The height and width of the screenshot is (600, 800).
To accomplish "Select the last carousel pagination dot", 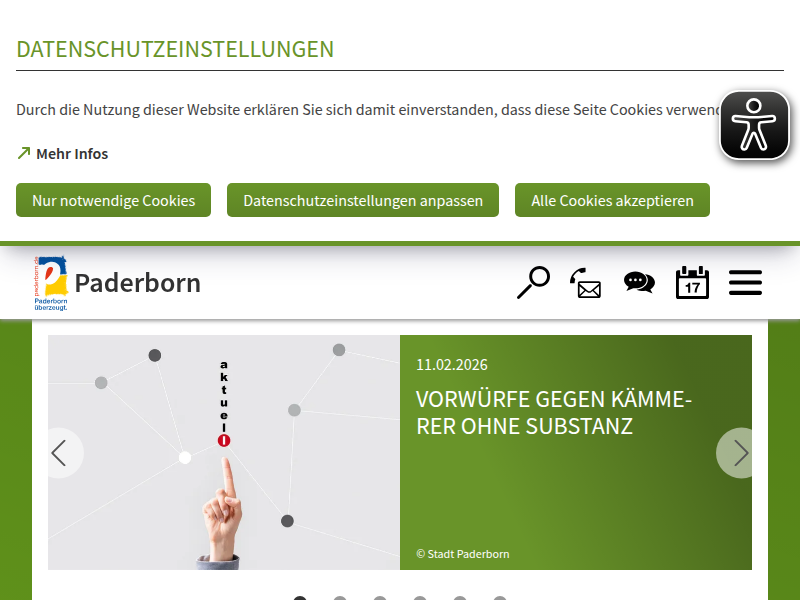I will tap(500, 598).
